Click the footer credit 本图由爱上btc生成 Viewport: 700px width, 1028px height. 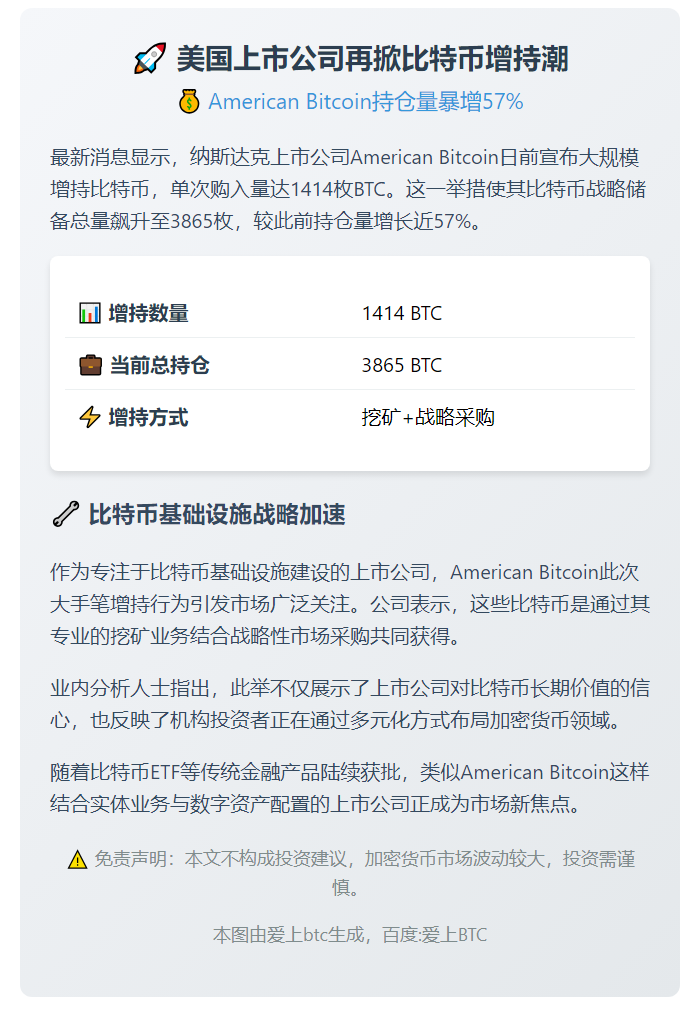click(350, 935)
